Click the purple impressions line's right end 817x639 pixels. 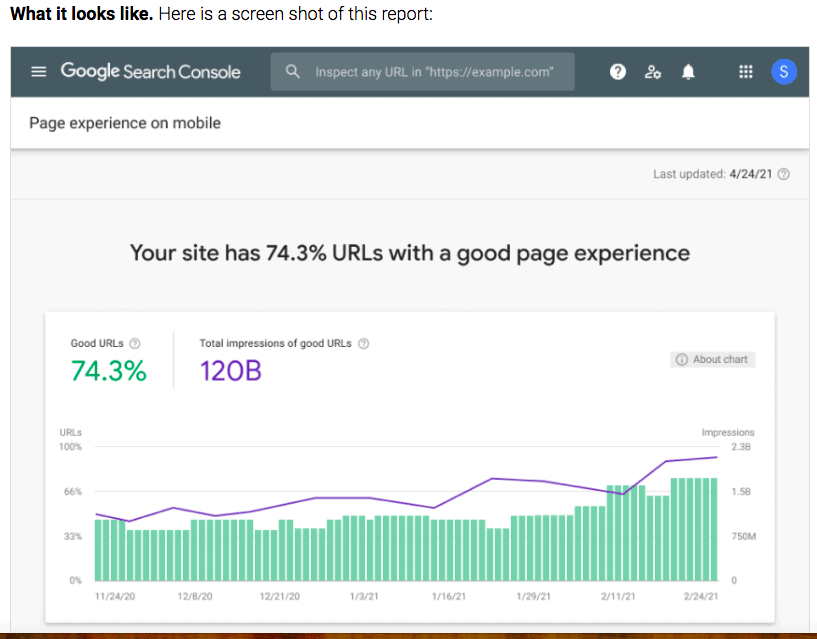(x=716, y=457)
